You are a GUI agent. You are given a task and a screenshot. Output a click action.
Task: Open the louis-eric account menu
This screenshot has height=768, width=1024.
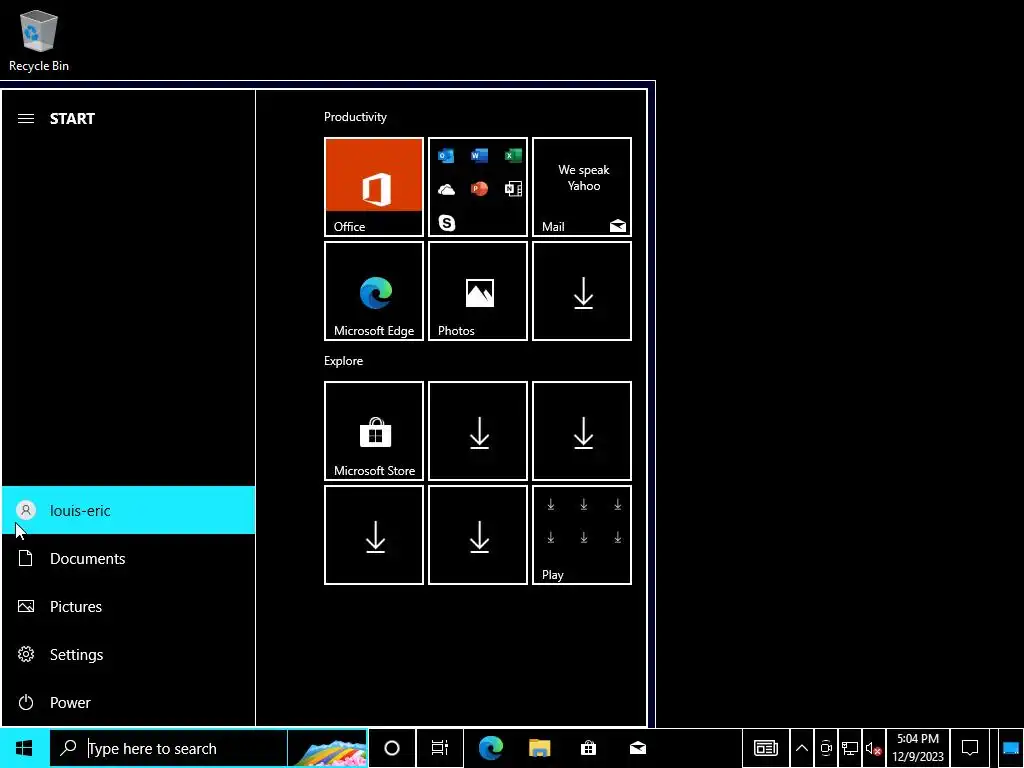(x=128, y=510)
